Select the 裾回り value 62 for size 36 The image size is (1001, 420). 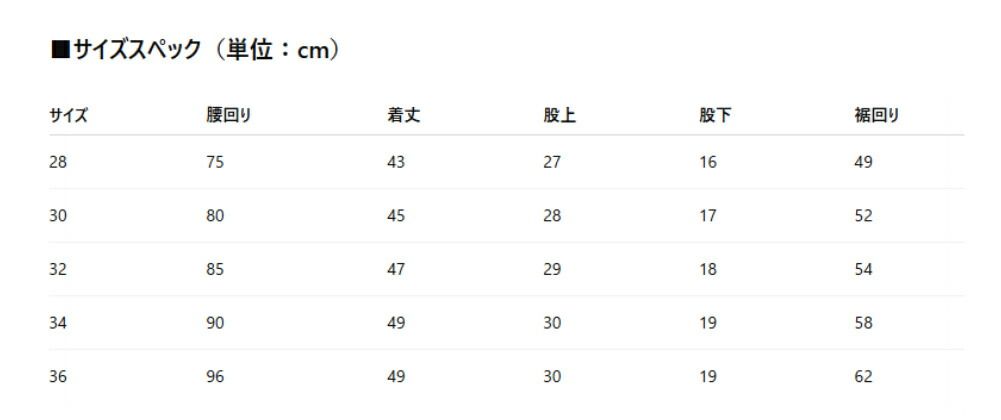point(864,377)
